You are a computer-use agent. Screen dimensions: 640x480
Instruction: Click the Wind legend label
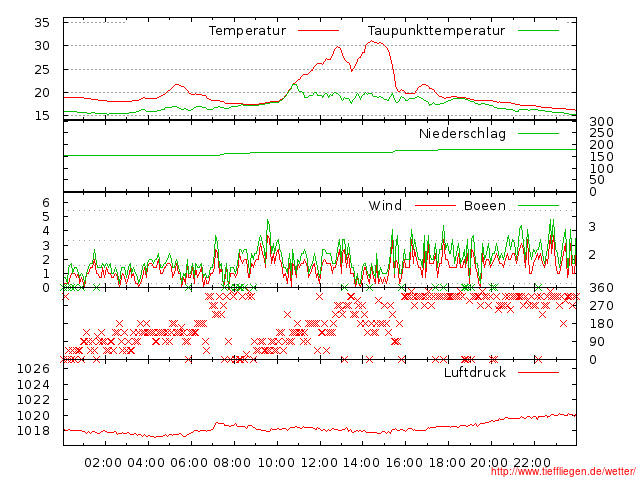tap(385, 206)
